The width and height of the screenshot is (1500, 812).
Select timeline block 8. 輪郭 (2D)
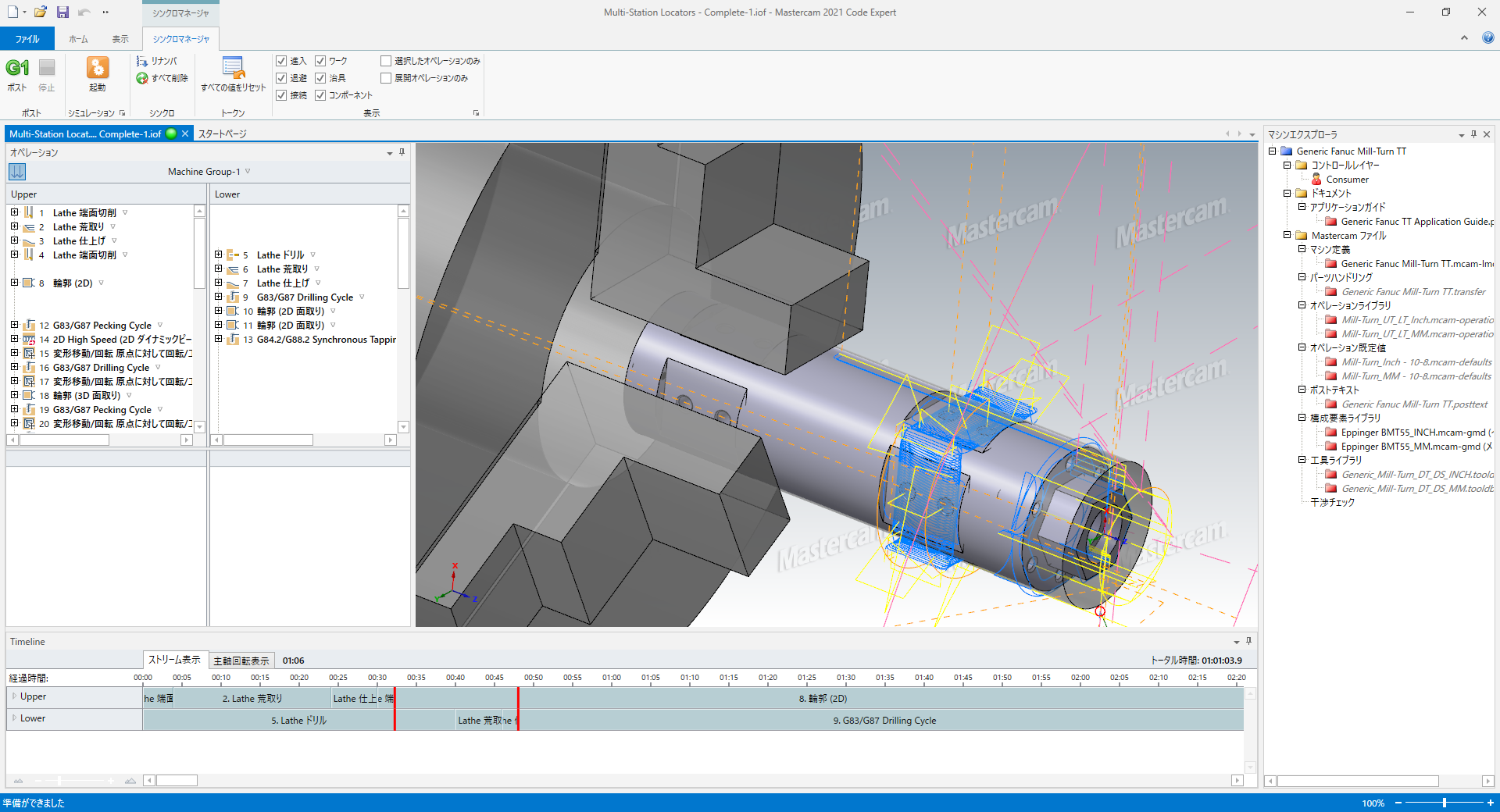(x=820, y=699)
